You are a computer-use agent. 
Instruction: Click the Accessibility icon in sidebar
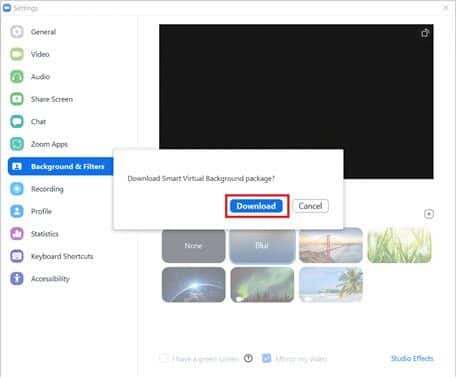pos(17,278)
